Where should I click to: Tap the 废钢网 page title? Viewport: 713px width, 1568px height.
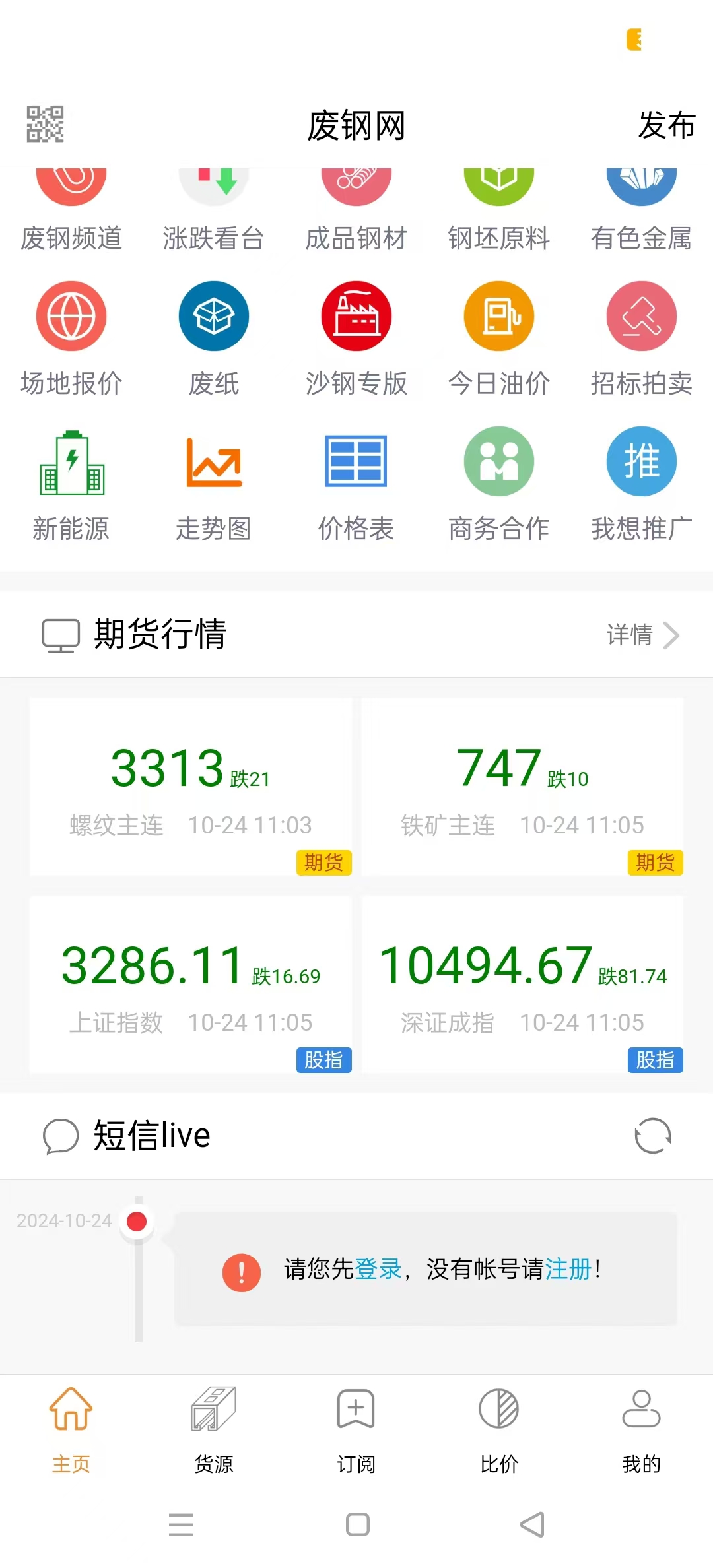coord(356,125)
